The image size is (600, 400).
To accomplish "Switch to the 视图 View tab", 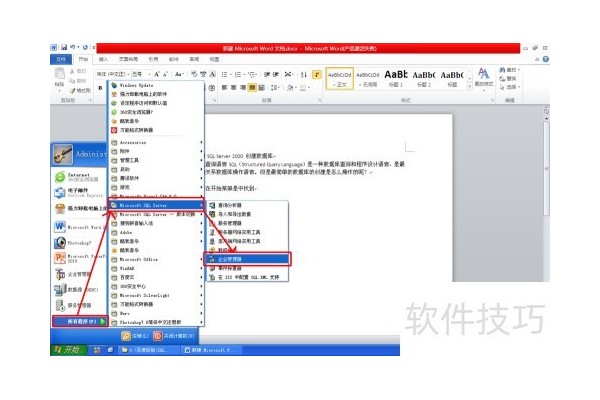I will pos(214,59).
